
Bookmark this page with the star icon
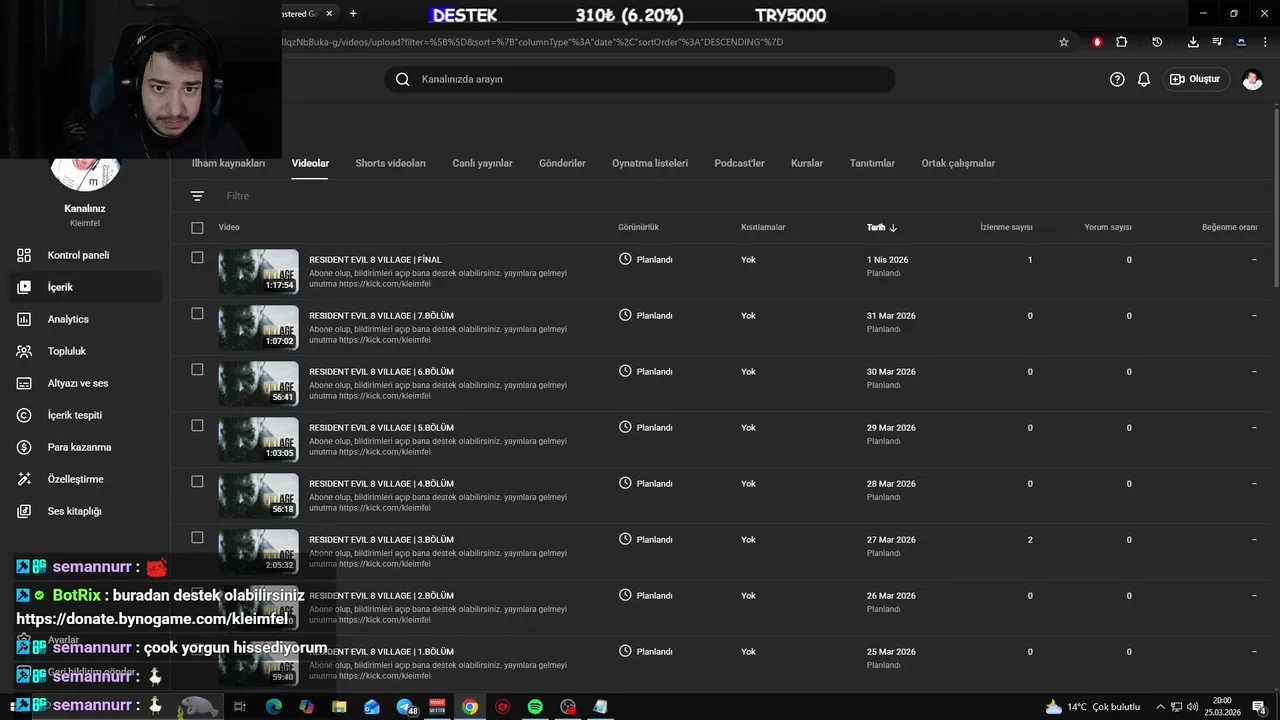pos(1064,42)
